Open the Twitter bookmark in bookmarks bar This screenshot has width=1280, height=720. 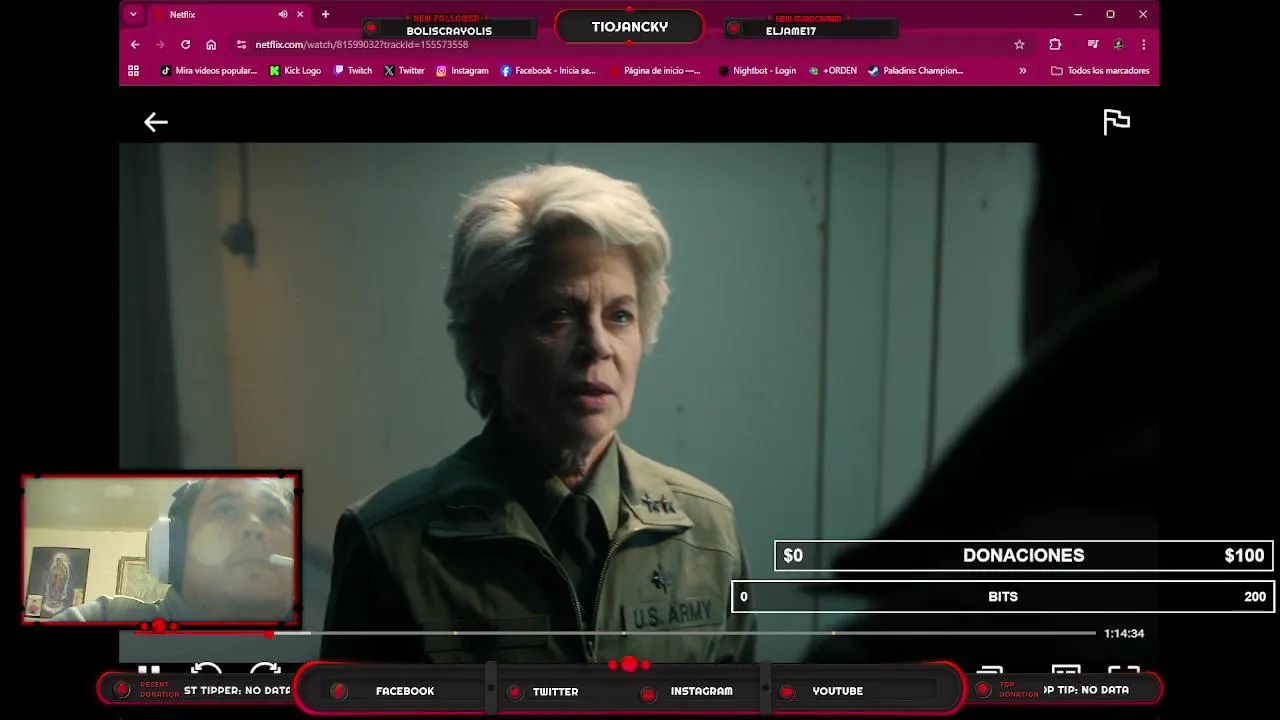(x=404, y=71)
